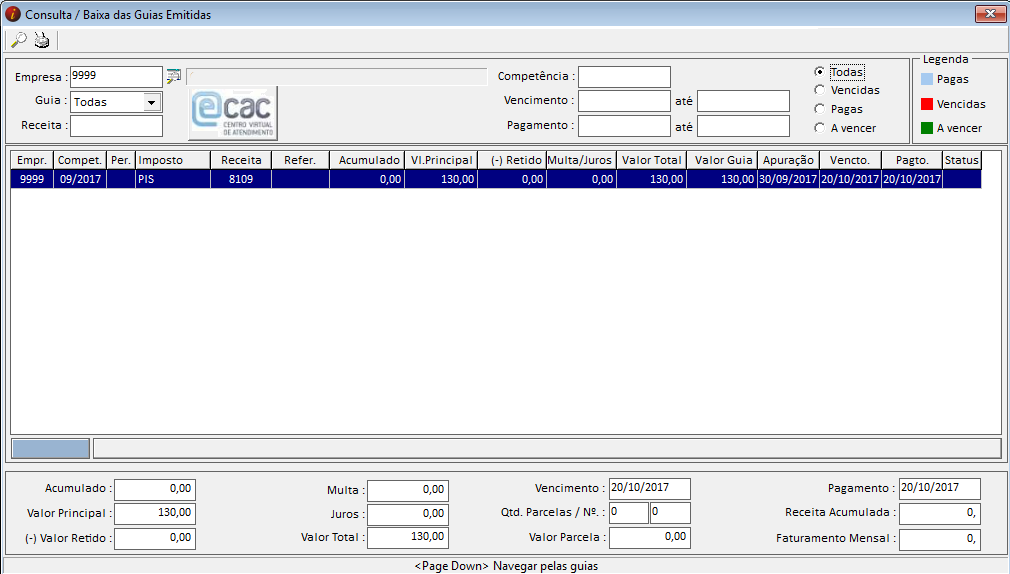Click the Receita column header
This screenshot has width=1010, height=574.
pyautogui.click(x=241, y=160)
